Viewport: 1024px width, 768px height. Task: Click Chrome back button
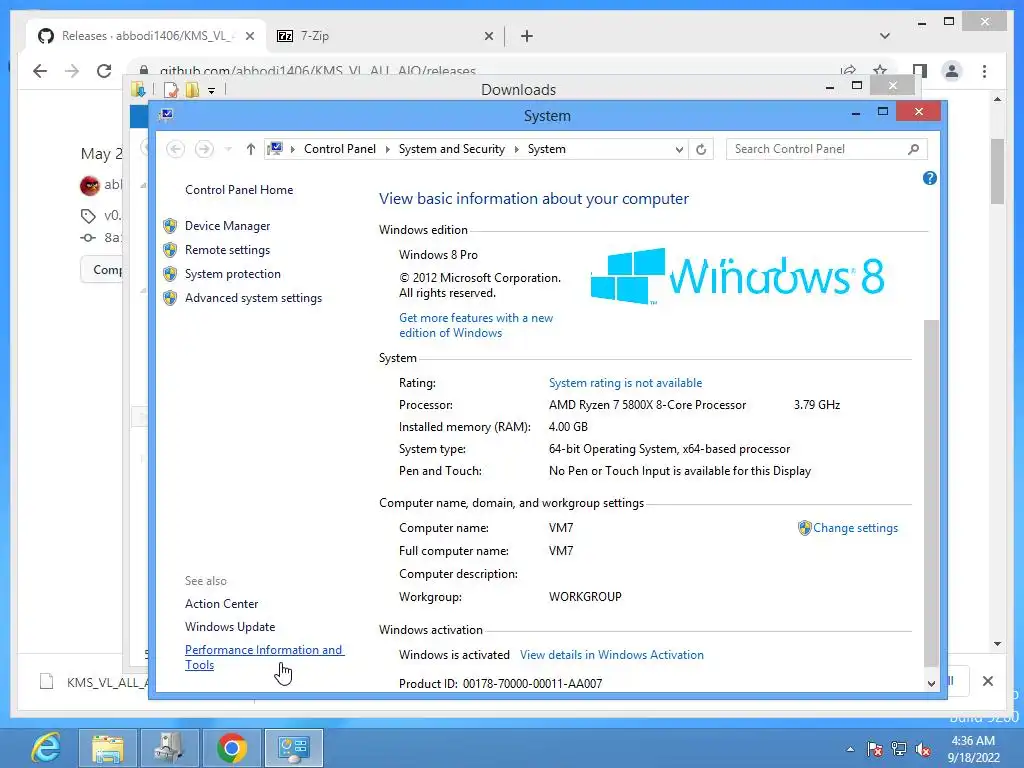tap(40, 71)
